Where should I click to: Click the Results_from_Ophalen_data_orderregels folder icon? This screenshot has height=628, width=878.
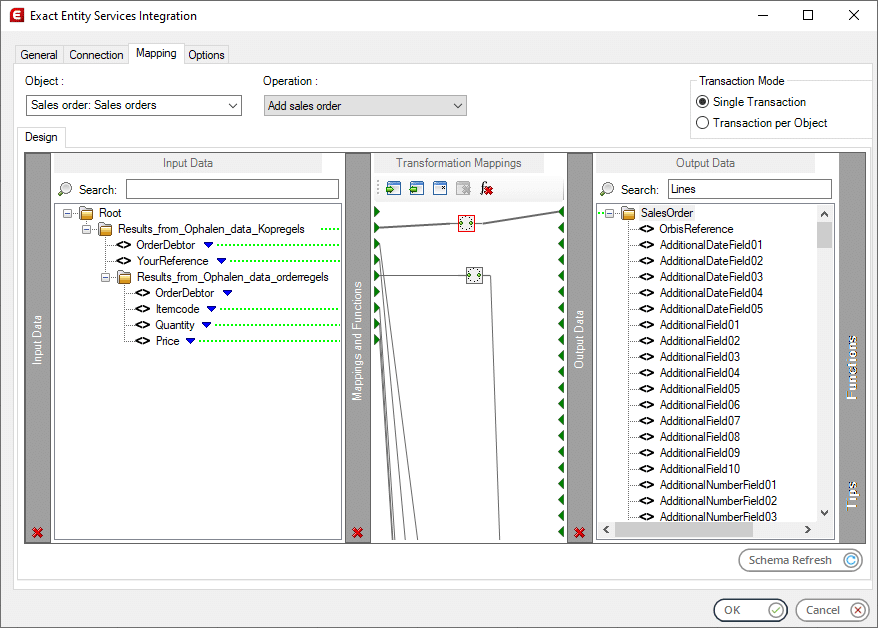(124, 277)
